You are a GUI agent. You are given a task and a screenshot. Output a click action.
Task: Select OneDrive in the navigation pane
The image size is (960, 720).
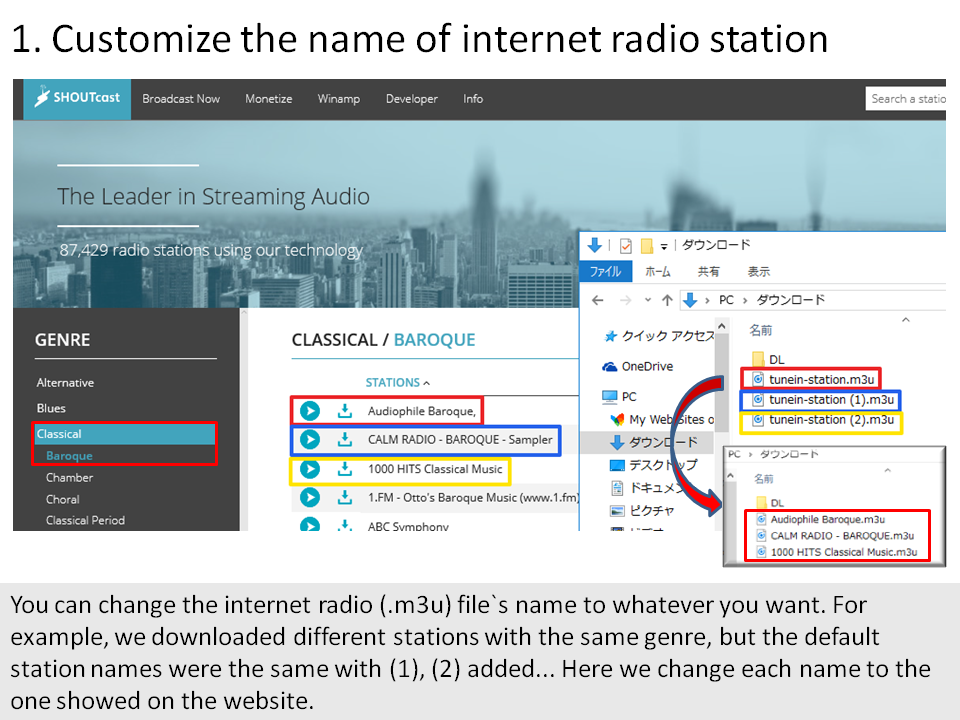click(637, 366)
